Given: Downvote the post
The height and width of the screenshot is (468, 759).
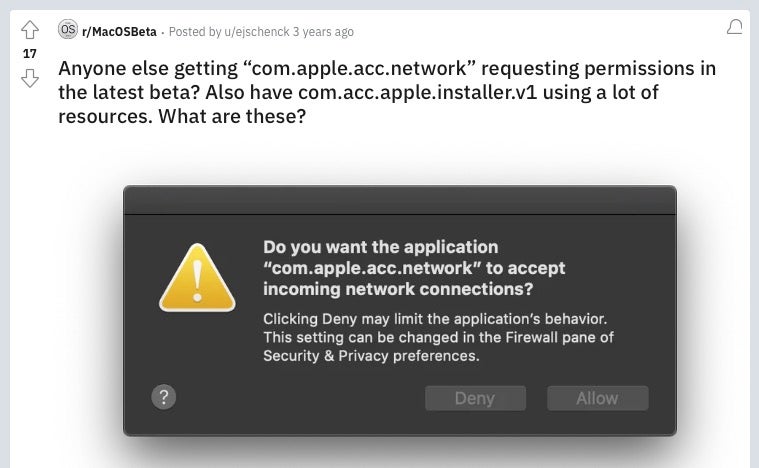Looking at the screenshot, I should pos(30,77).
